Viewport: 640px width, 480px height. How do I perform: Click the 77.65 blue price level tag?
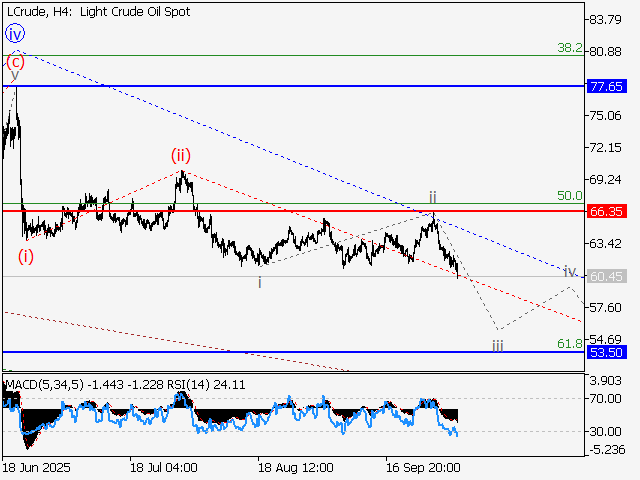(x=607, y=87)
